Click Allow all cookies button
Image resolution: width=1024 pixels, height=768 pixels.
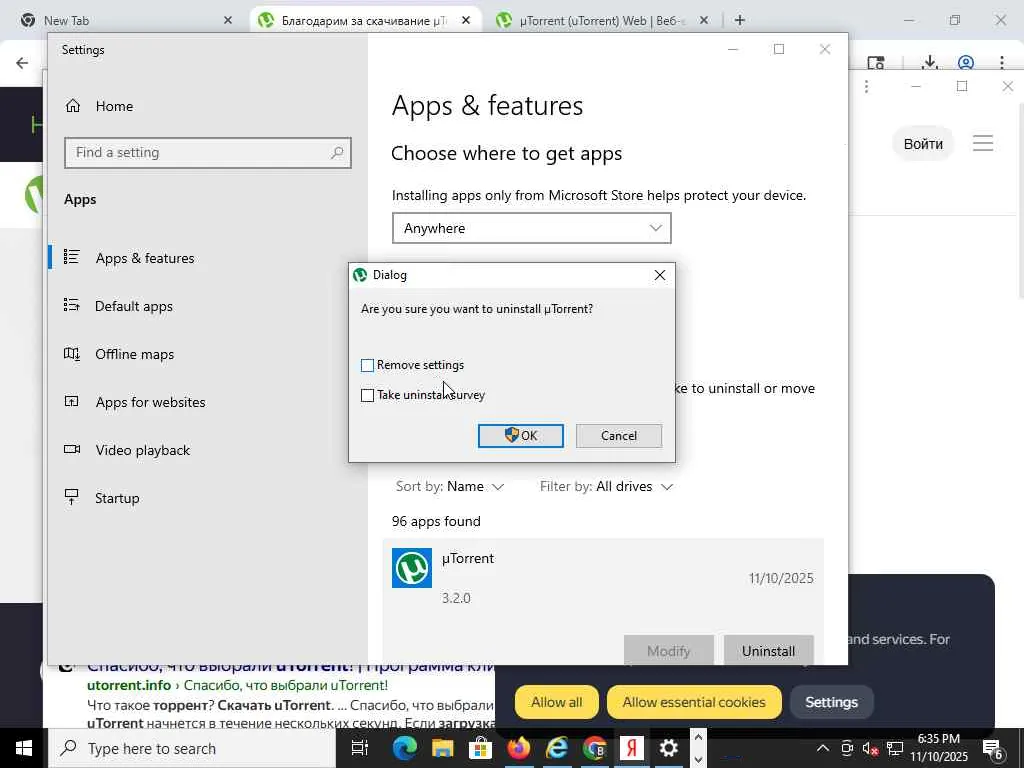[556, 702]
